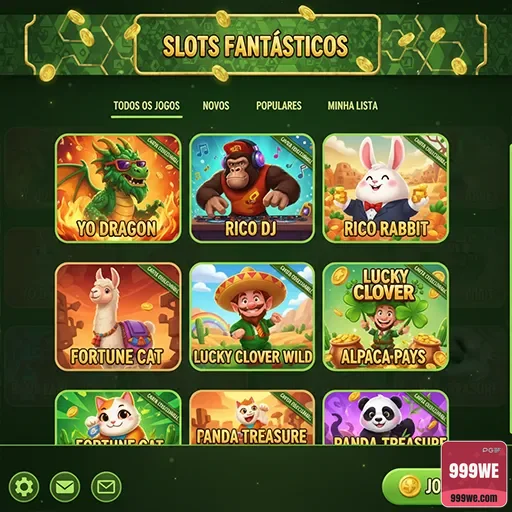The image size is (512, 512).
Task: Click the gold coin on the Jogar button
Action: [409, 486]
